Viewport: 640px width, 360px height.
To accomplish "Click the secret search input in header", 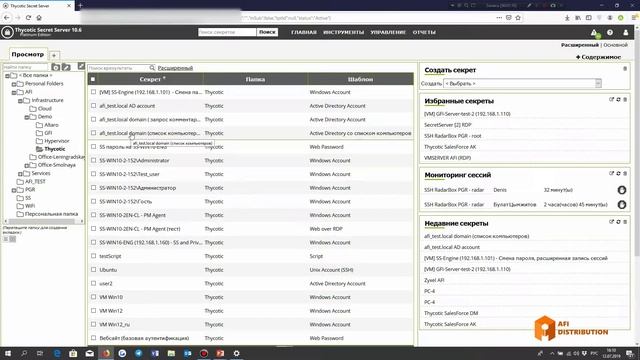I will click(x=227, y=32).
